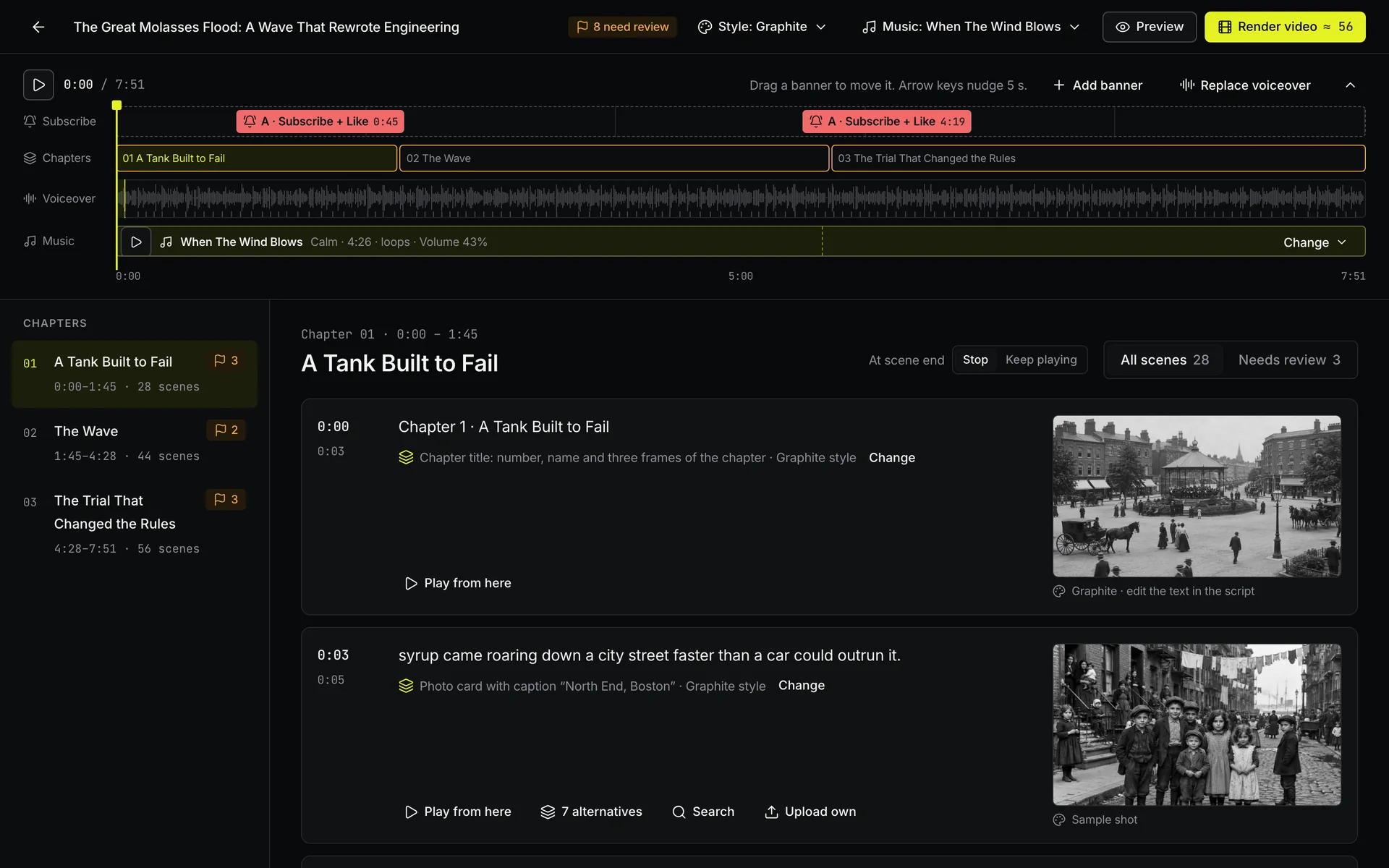Click the Preview button

1149,27
